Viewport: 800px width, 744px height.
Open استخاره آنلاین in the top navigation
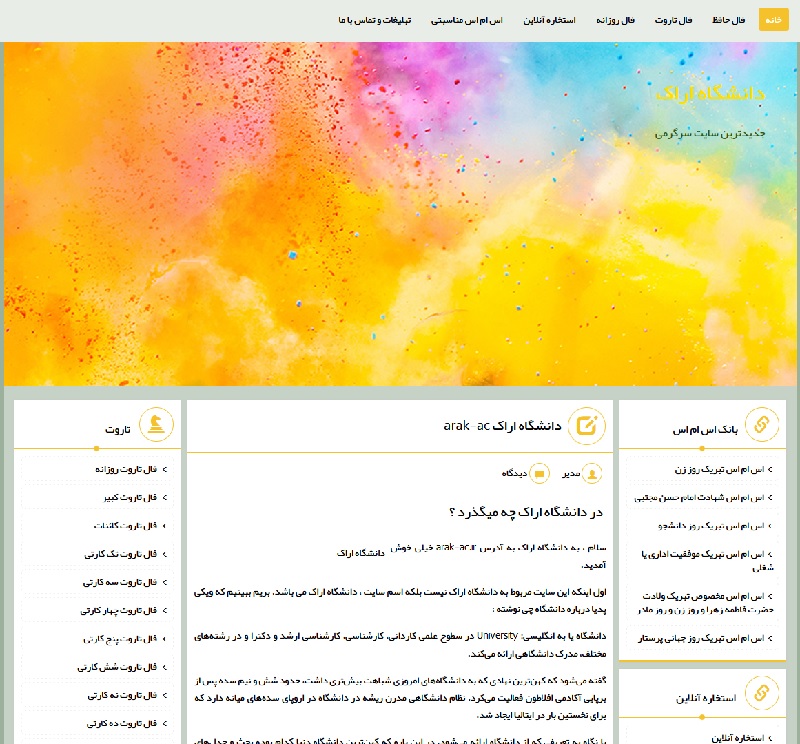549,20
